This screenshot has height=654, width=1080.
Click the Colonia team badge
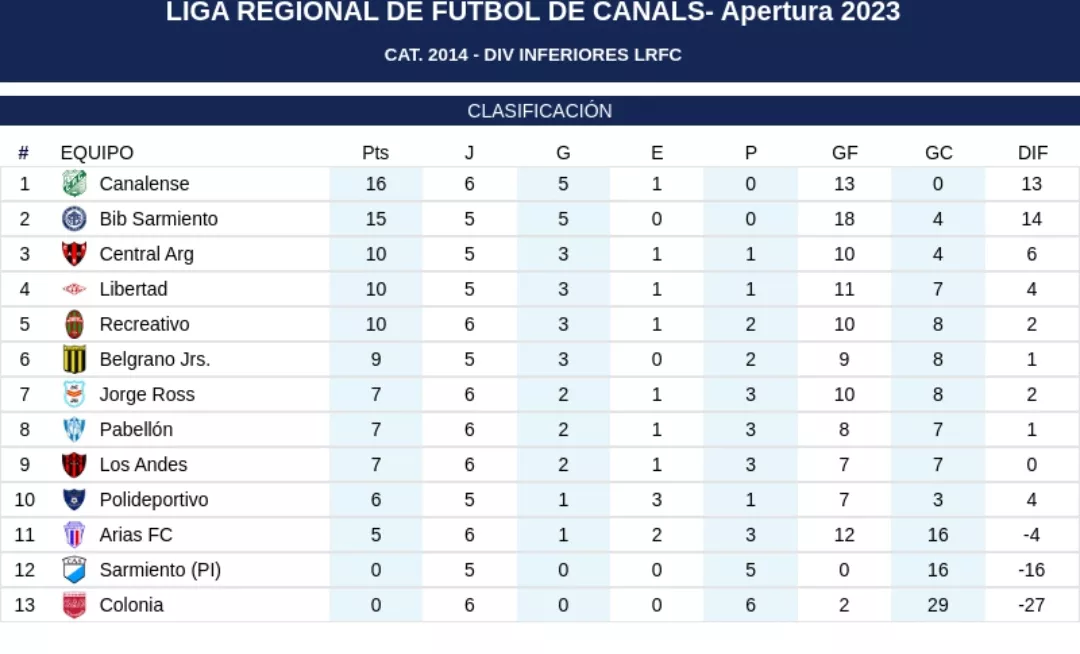74,605
